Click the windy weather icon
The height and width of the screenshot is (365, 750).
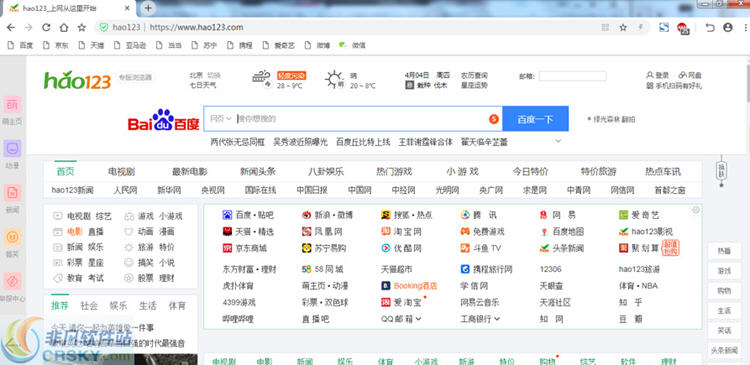262,79
